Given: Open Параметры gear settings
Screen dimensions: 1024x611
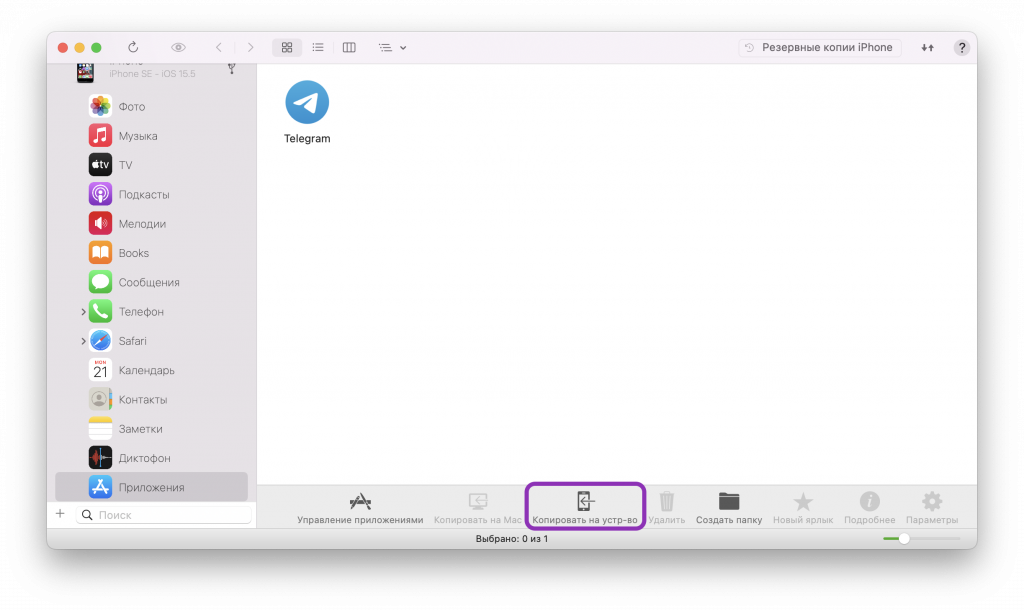Looking at the screenshot, I should point(932,508).
